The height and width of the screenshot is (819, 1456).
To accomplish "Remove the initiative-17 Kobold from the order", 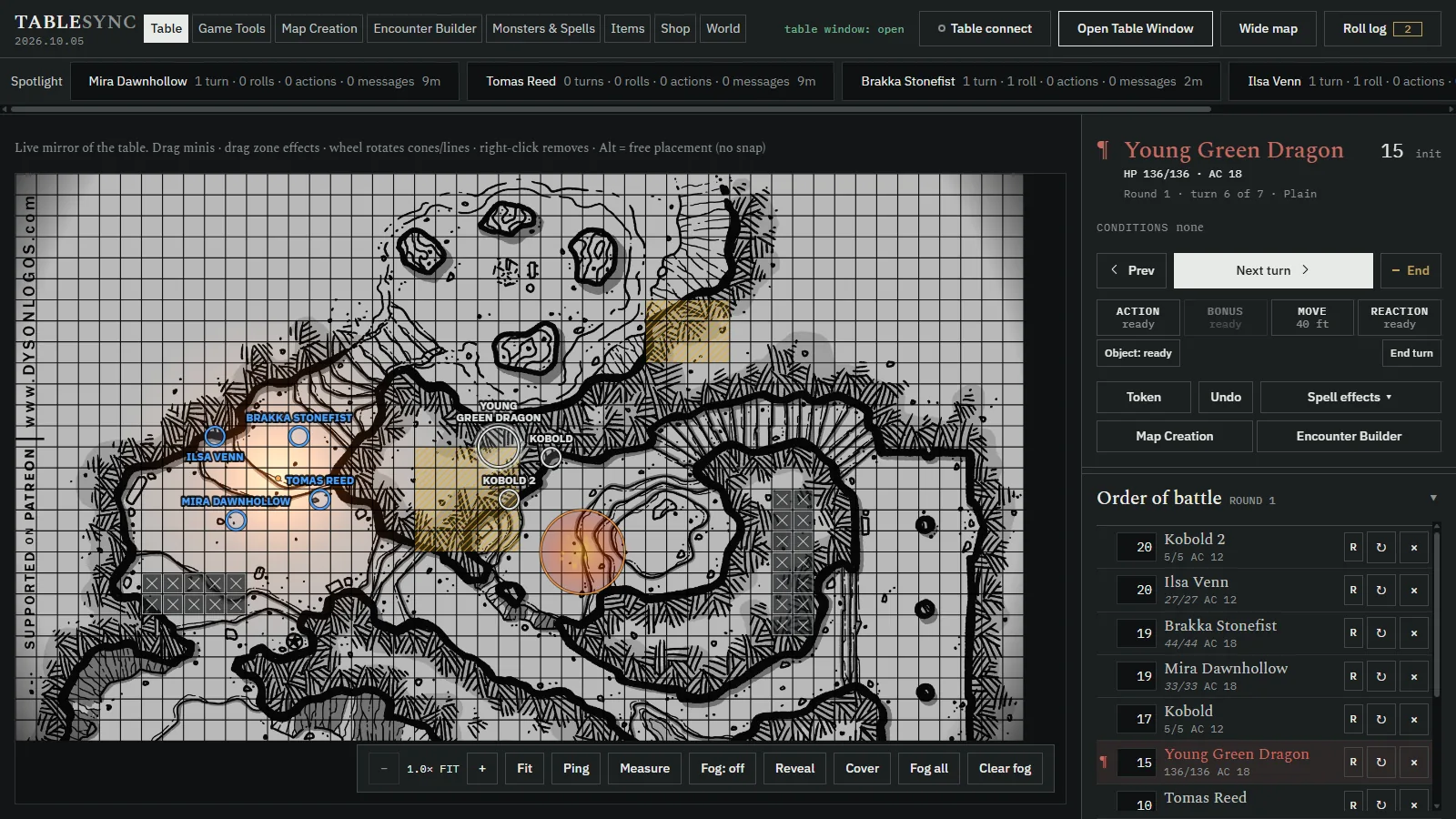I will pyautogui.click(x=1414, y=719).
